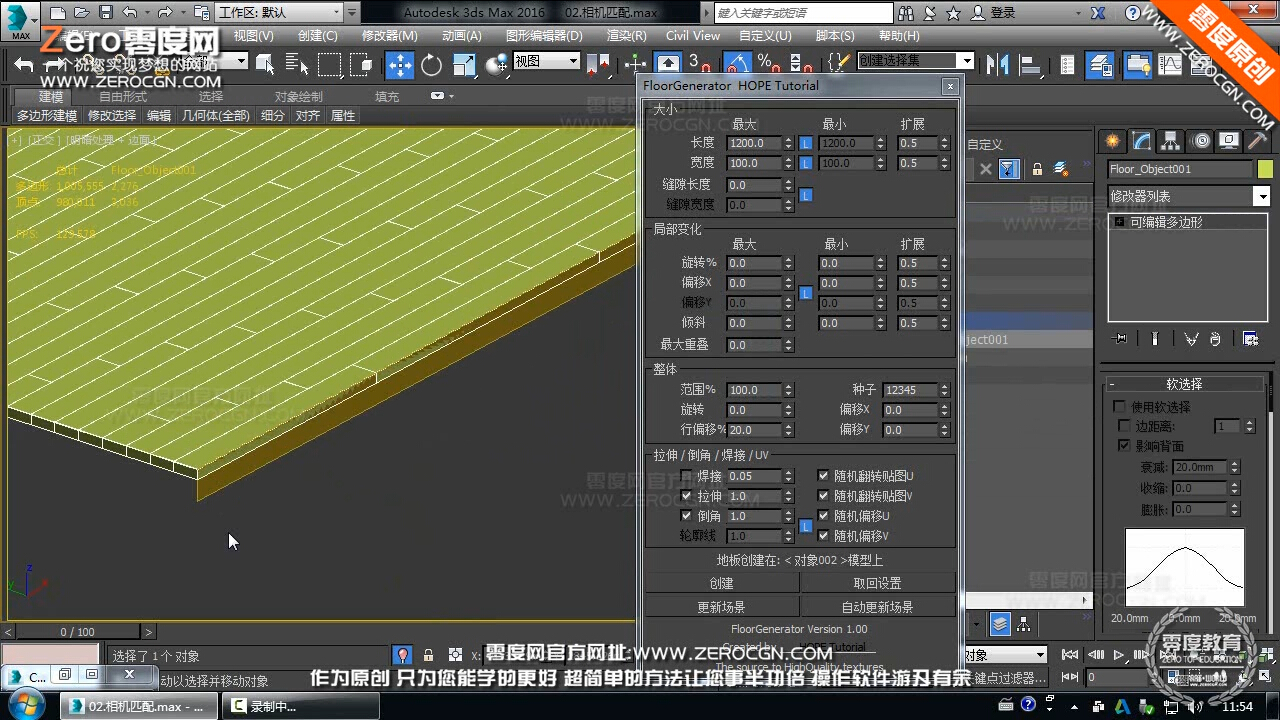
Task: Toggle the 倒角 checkbox
Action: pyautogui.click(x=686, y=516)
